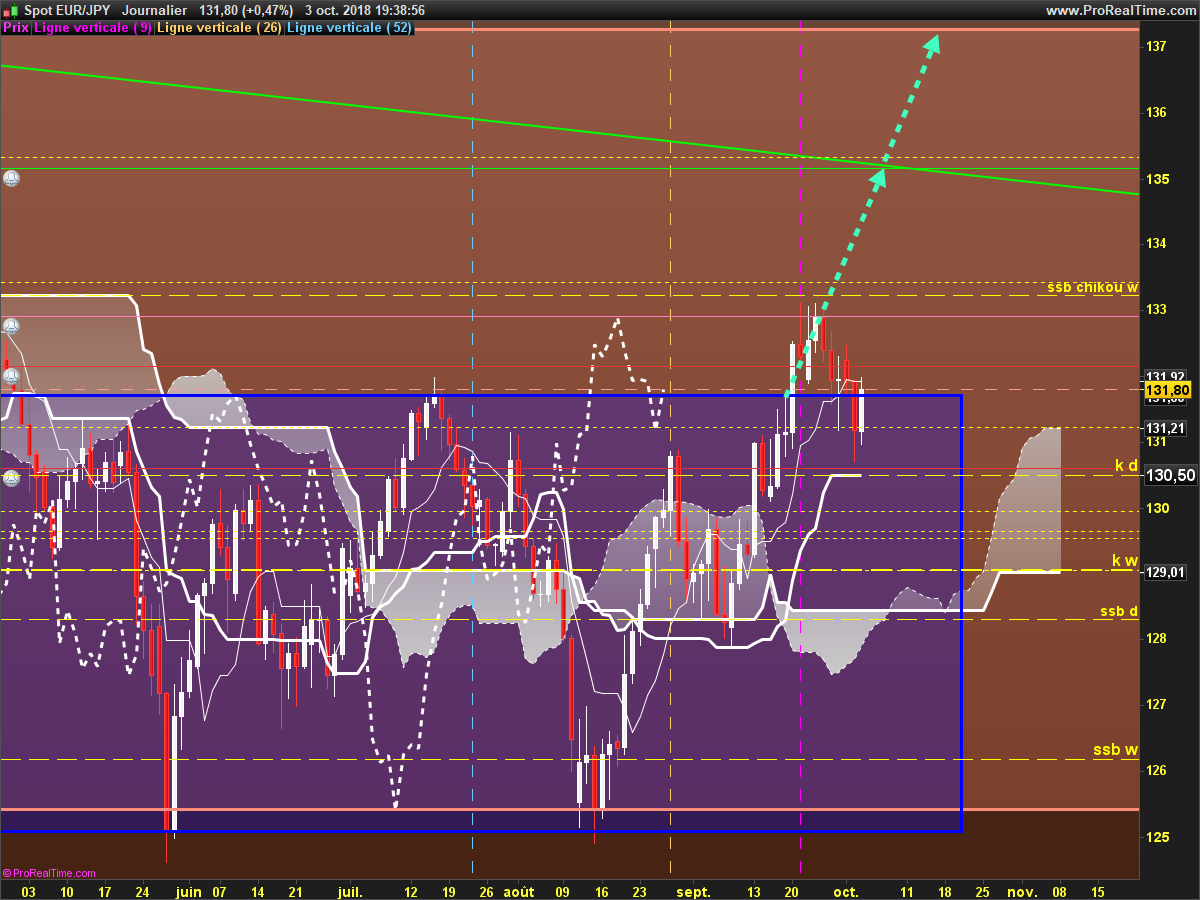This screenshot has width=1200, height=900.
Task: Click the 'k w' yellow line annotation
Action: point(1124,560)
